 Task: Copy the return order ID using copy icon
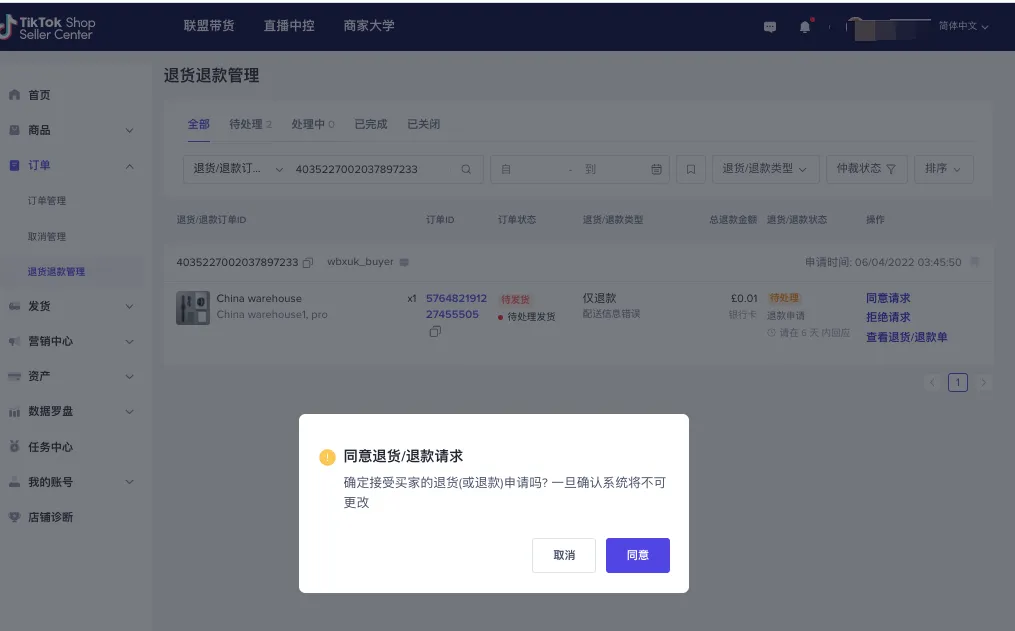tap(310, 262)
